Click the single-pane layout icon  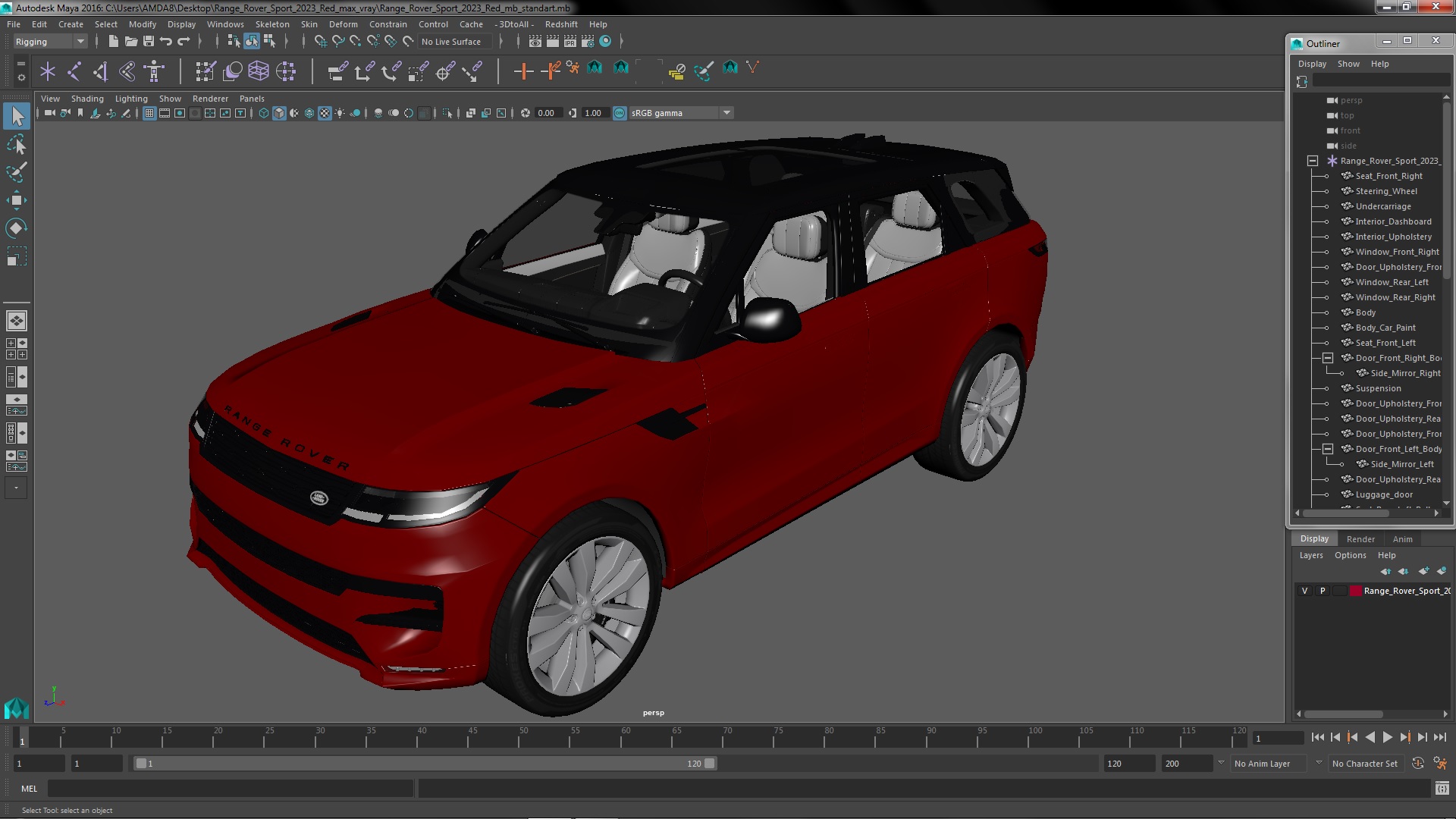17,321
